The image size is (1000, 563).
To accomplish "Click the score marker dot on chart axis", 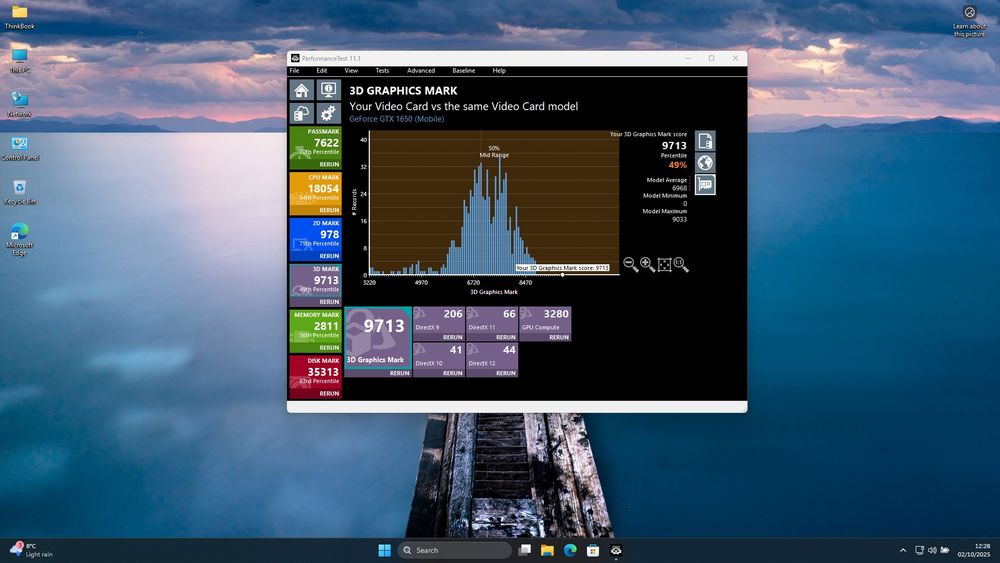I will tap(562, 275).
